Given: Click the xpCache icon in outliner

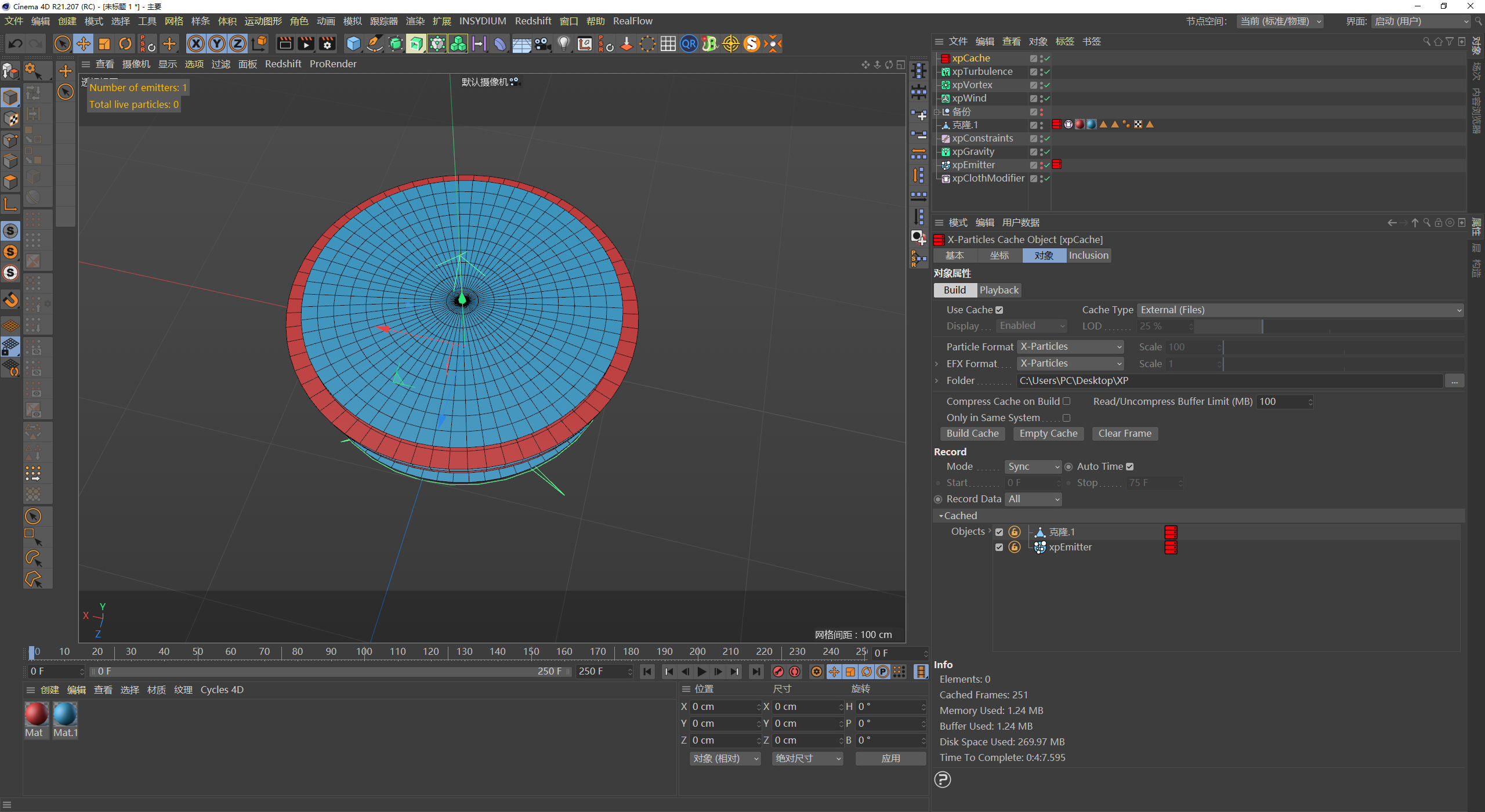Looking at the screenshot, I should (x=944, y=57).
